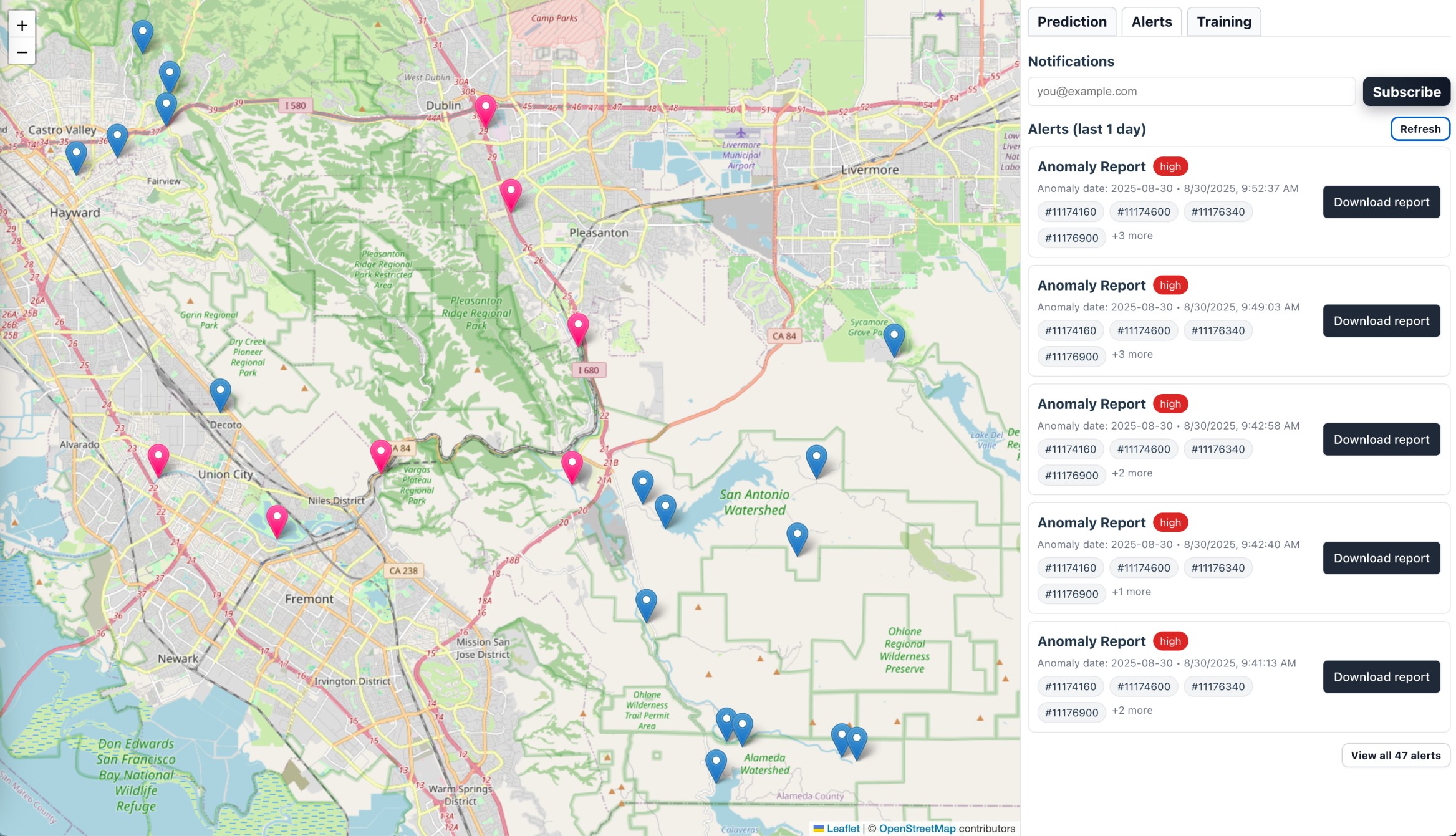Download the 9:52:37 AM anomaly report
Viewport: 1456px width, 836px height.
coord(1381,202)
